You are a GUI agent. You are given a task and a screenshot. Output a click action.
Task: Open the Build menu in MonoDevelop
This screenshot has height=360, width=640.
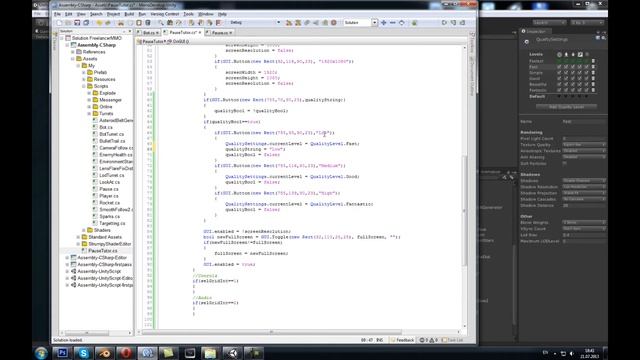click(129, 14)
